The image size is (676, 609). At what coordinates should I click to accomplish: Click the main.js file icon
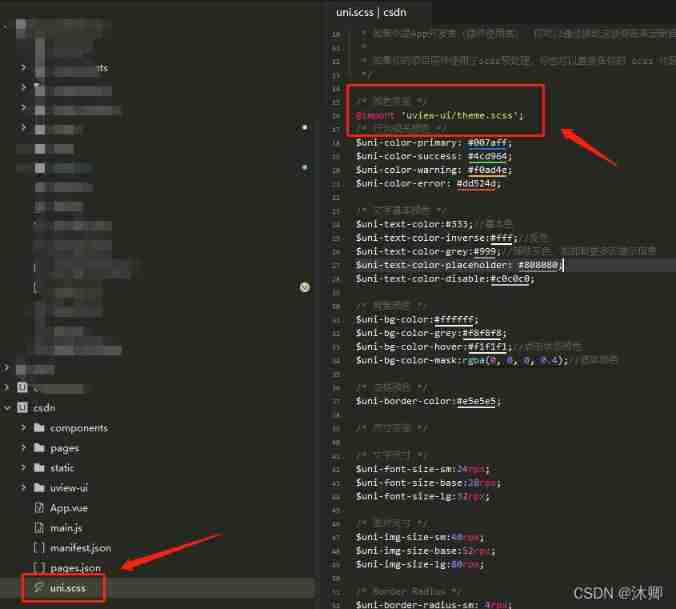tap(39, 528)
